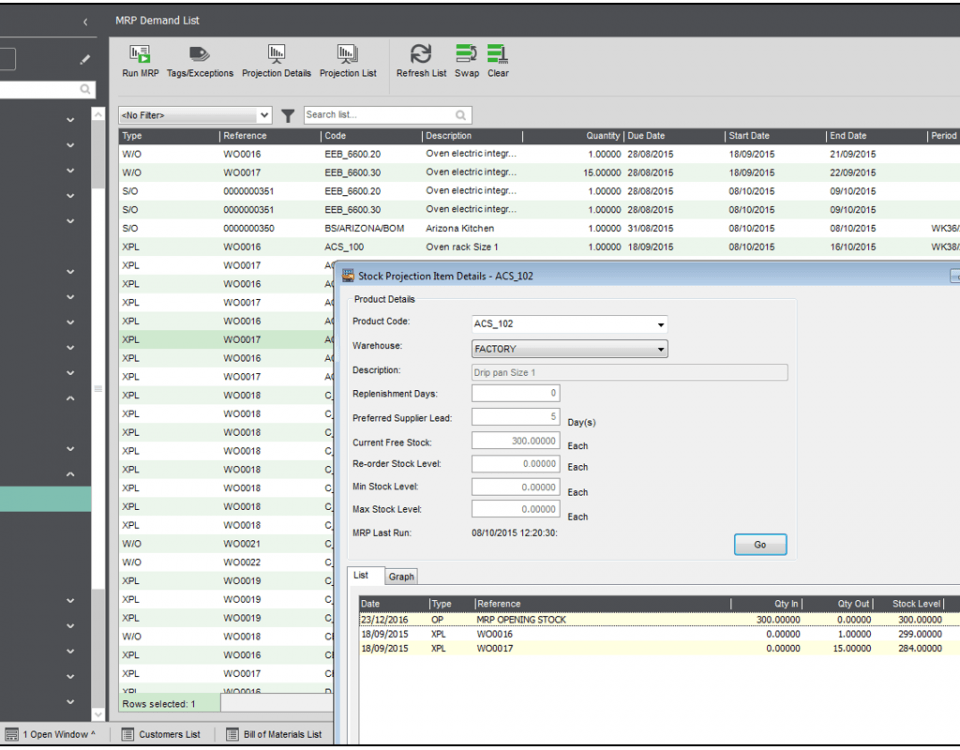Click the Min Stock Level field
The image size is (960, 750).
click(516, 487)
